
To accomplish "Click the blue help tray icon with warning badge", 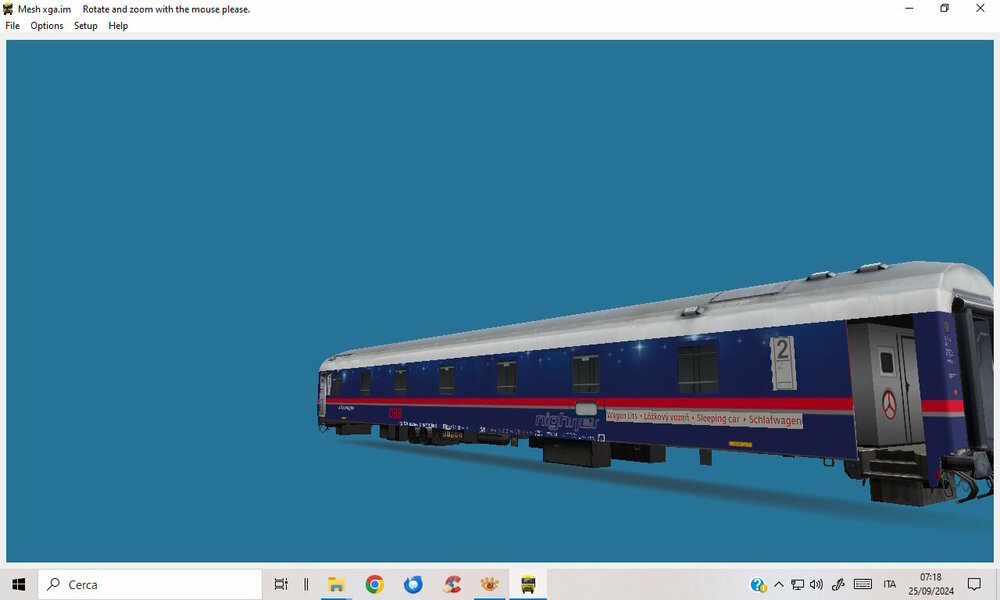I will coord(758,585).
